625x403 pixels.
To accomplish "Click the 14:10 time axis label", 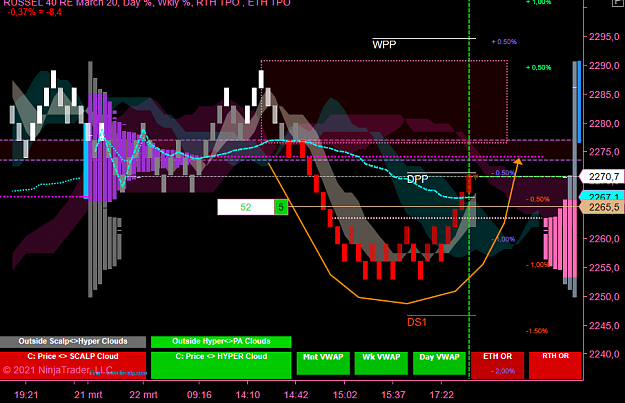I will pos(248,395).
